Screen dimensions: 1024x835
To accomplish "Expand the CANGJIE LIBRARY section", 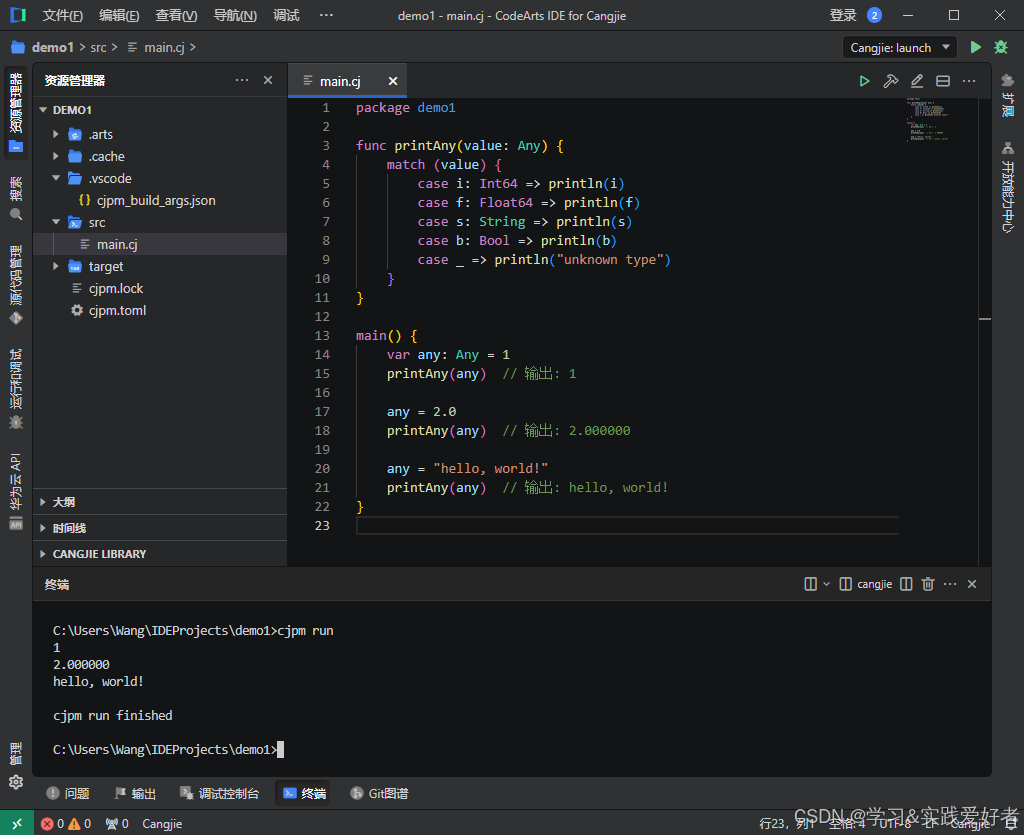I will coord(160,554).
